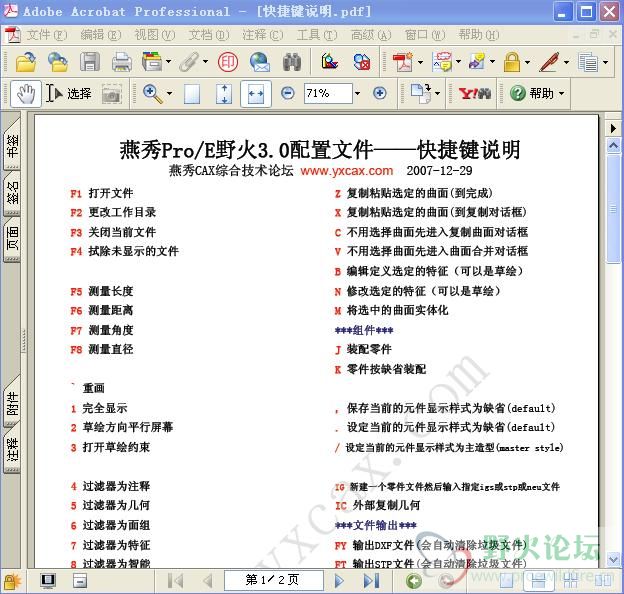Viewport: 624px width, 594px height.
Task: Open the 页面 pages side tab
Action: [12, 239]
